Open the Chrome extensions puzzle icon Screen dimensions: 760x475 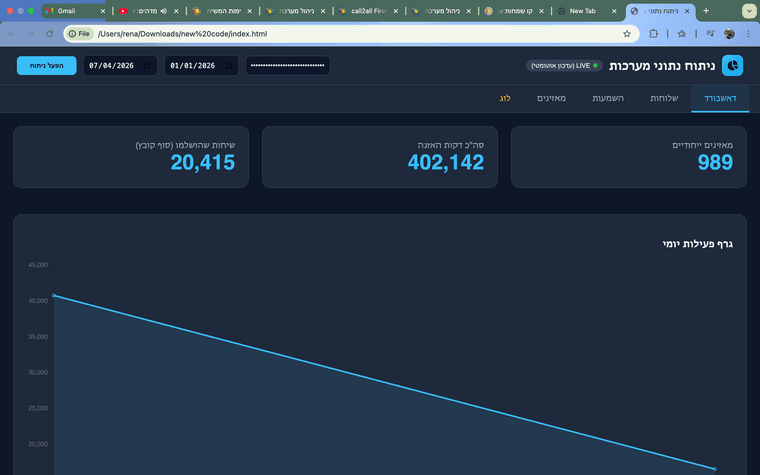(x=654, y=33)
